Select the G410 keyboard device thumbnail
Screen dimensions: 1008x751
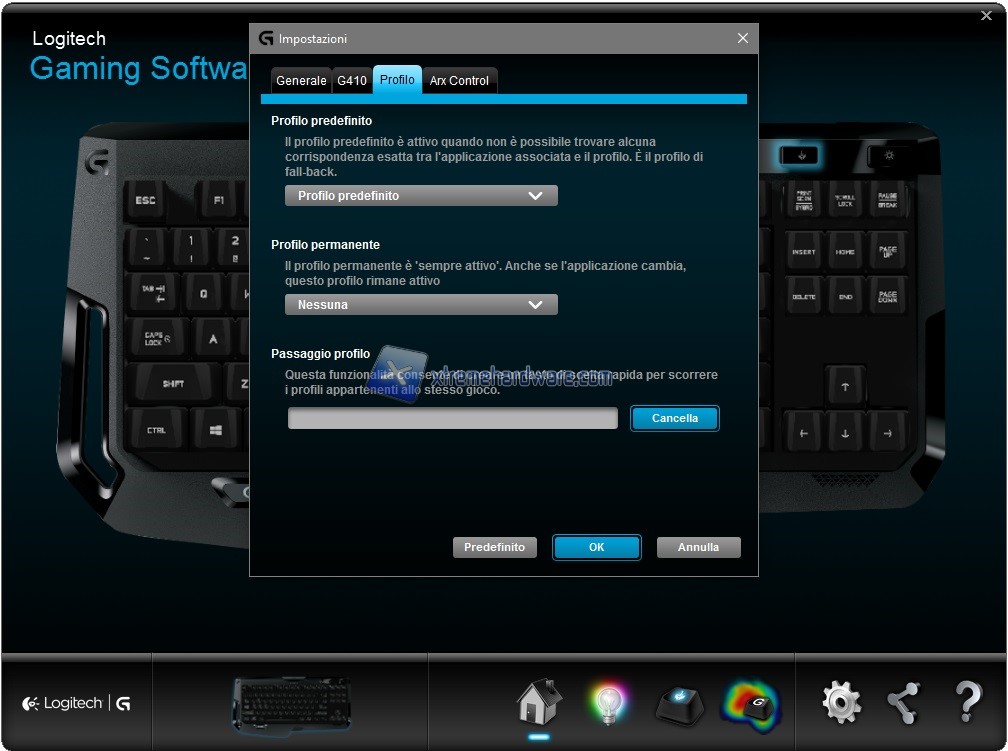pyautogui.click(x=292, y=703)
